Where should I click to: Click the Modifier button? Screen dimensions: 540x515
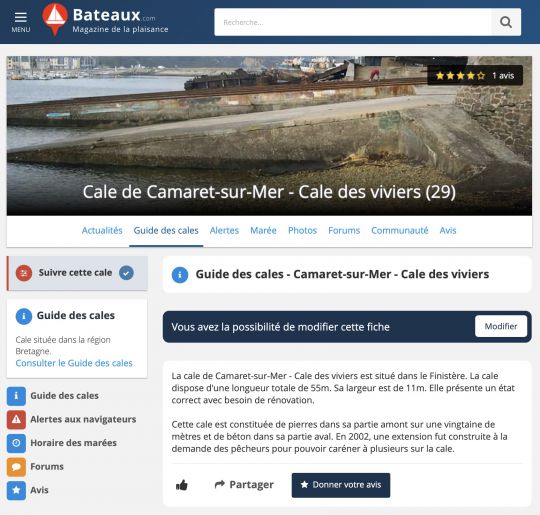pyautogui.click(x=501, y=326)
